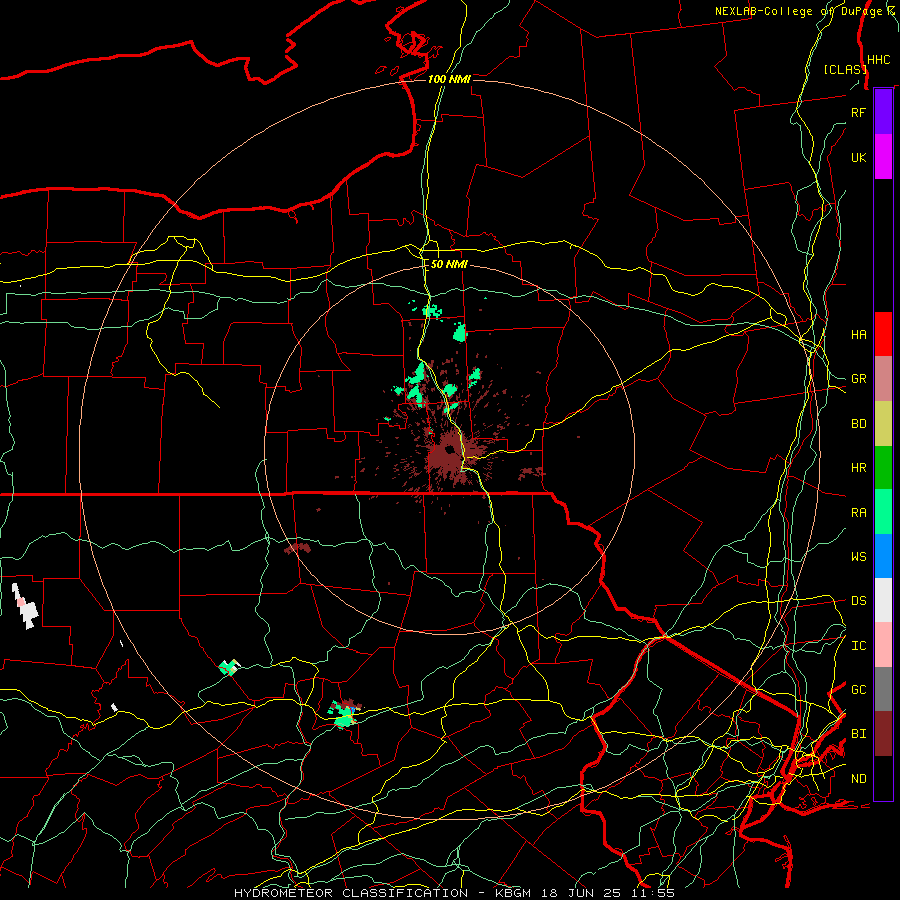The width and height of the screenshot is (900, 900).
Task: Pick the light green RA legend swatch
Action: 883,512
